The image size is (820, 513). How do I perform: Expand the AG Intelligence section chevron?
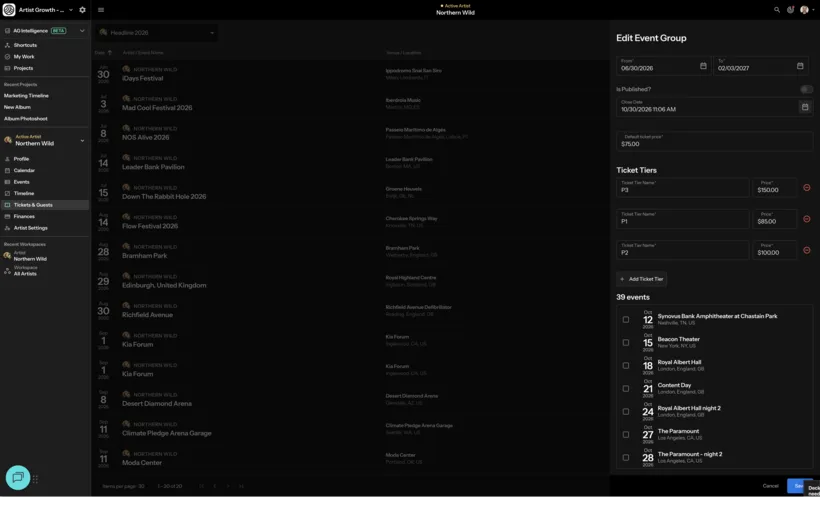coord(82,31)
